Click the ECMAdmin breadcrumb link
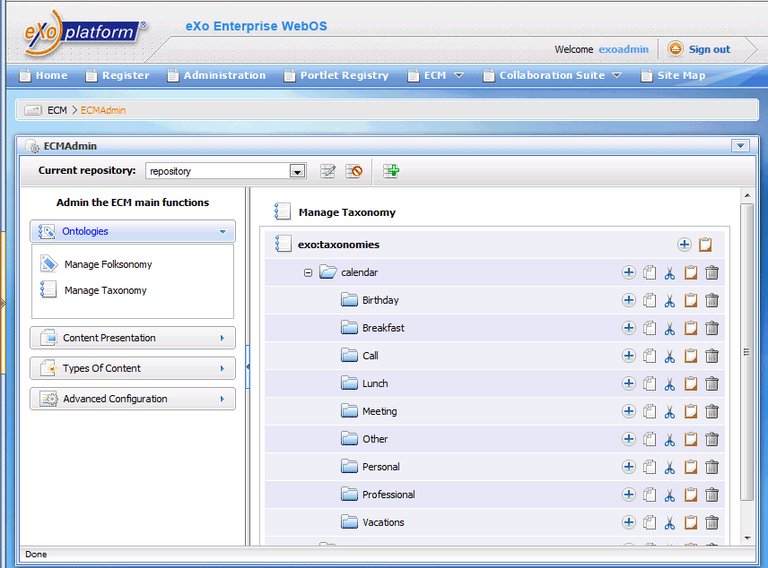Viewport: 768px width, 568px height. pos(103,110)
